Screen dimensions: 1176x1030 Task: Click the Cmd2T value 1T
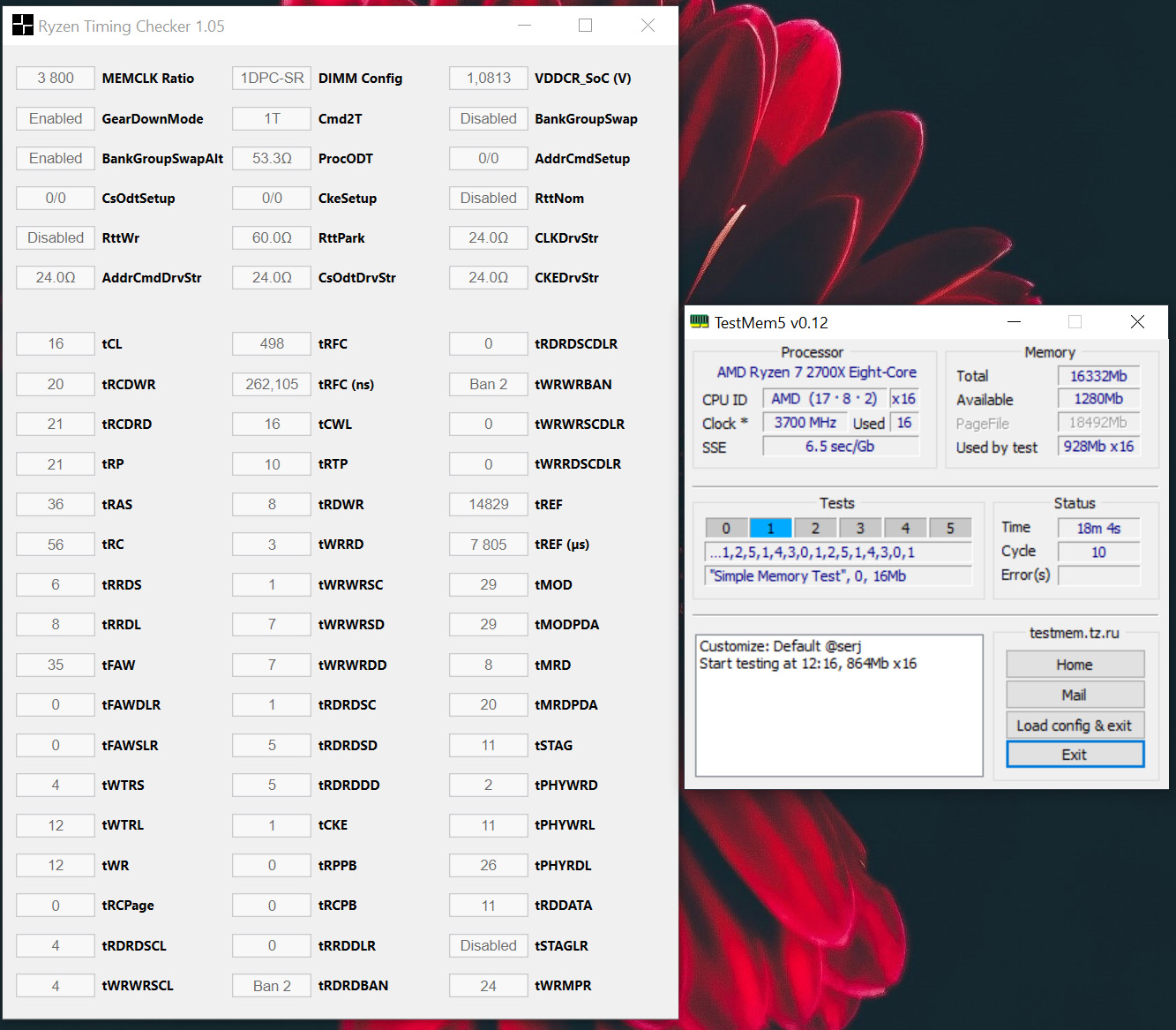click(x=272, y=118)
